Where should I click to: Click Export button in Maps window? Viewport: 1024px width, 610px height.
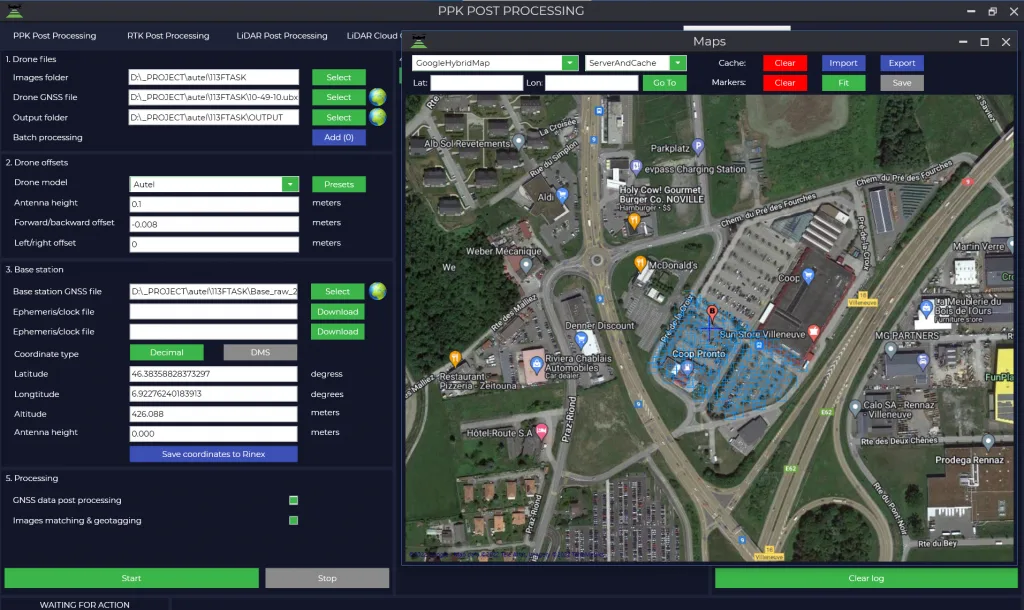[901, 63]
